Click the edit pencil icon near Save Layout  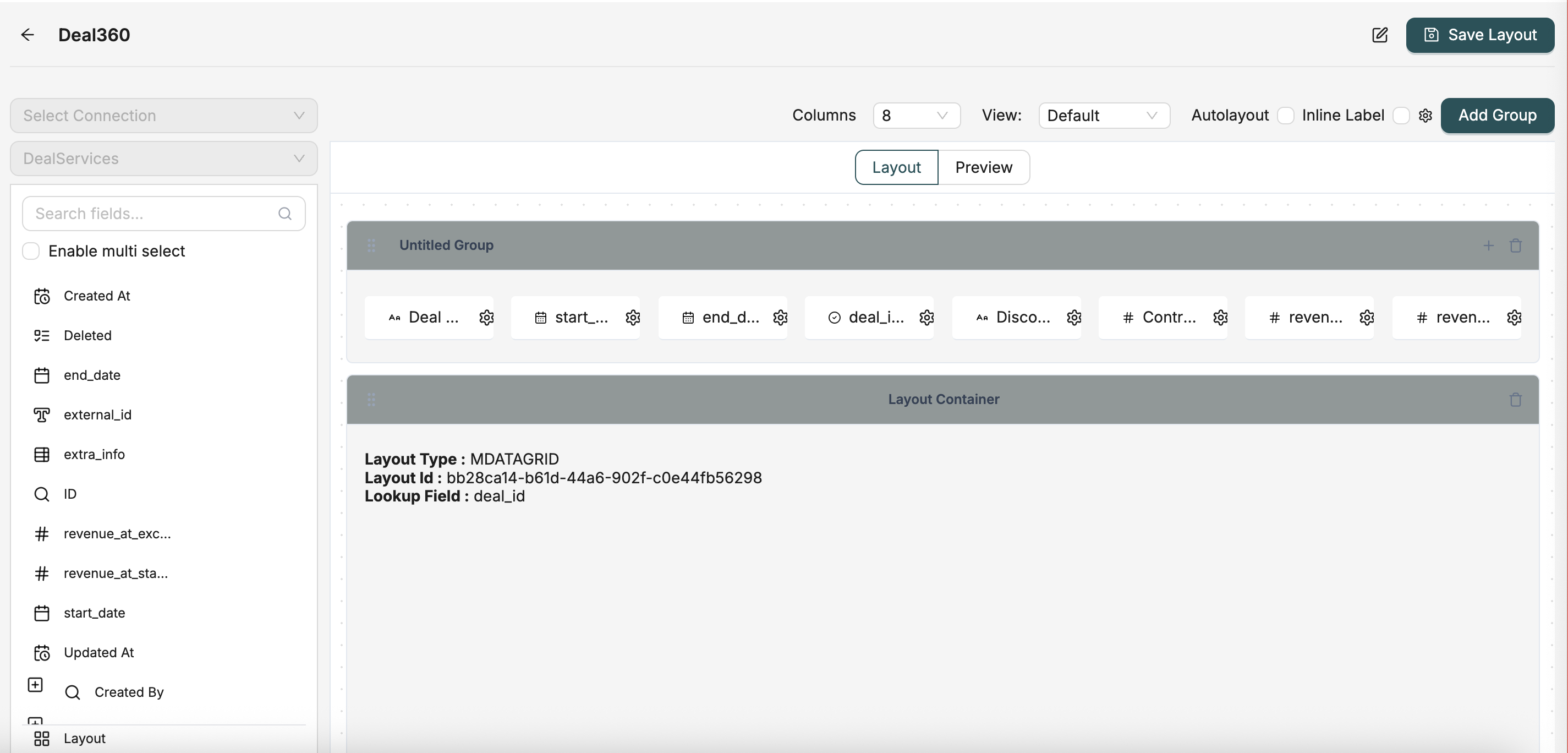pos(1379,35)
